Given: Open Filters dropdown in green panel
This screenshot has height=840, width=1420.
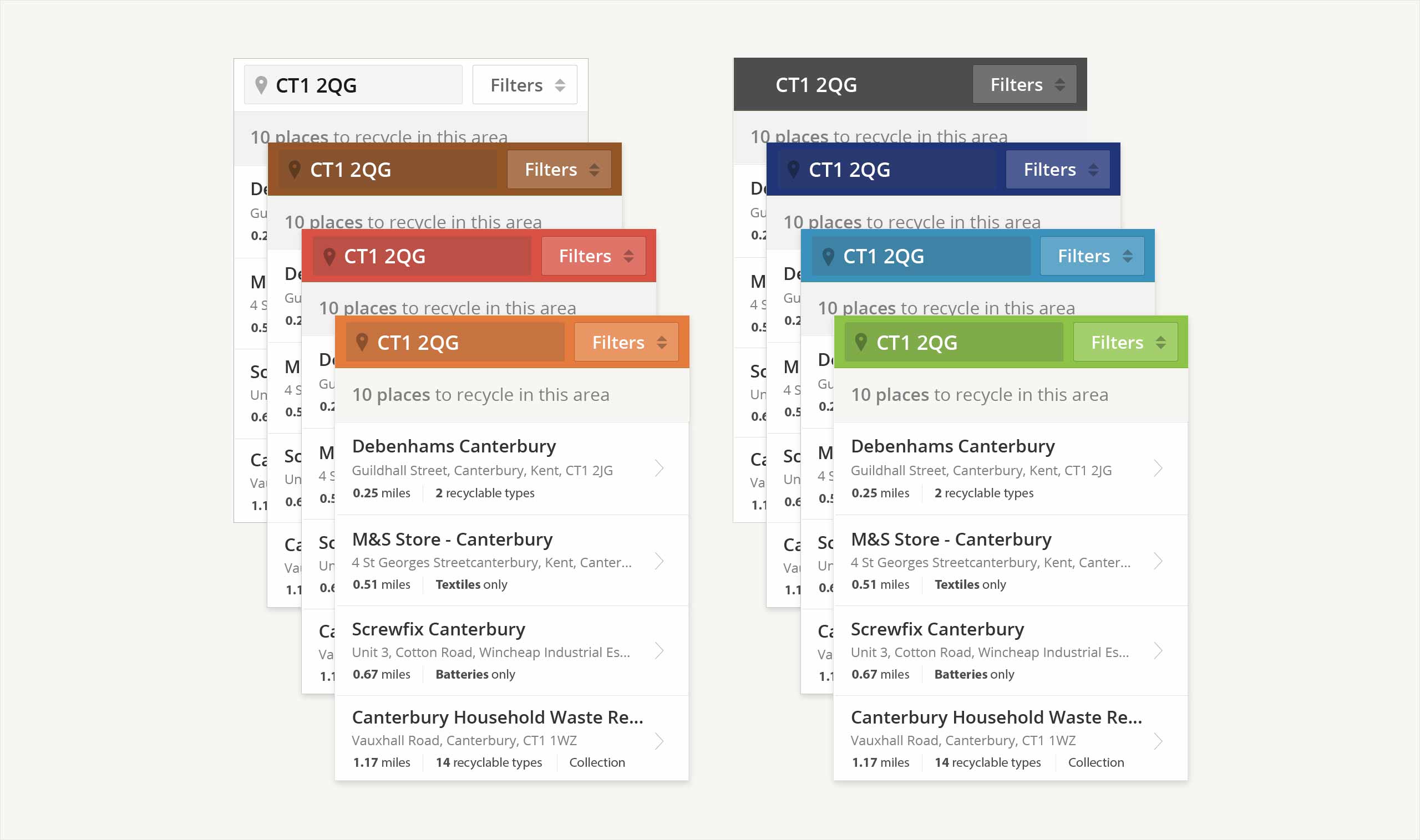Looking at the screenshot, I should point(1125,342).
